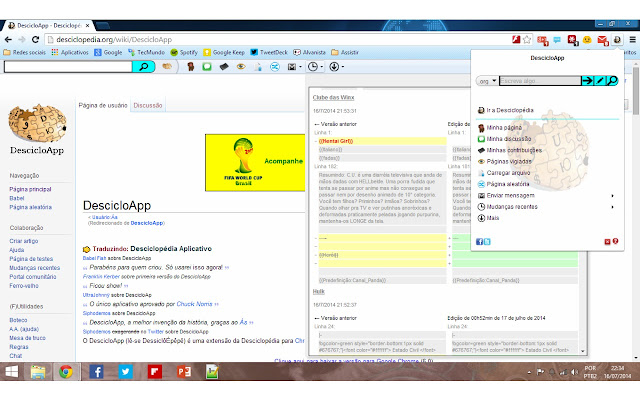Click the go arrow button in the popup
This screenshot has width=640, height=400.
[587, 80]
